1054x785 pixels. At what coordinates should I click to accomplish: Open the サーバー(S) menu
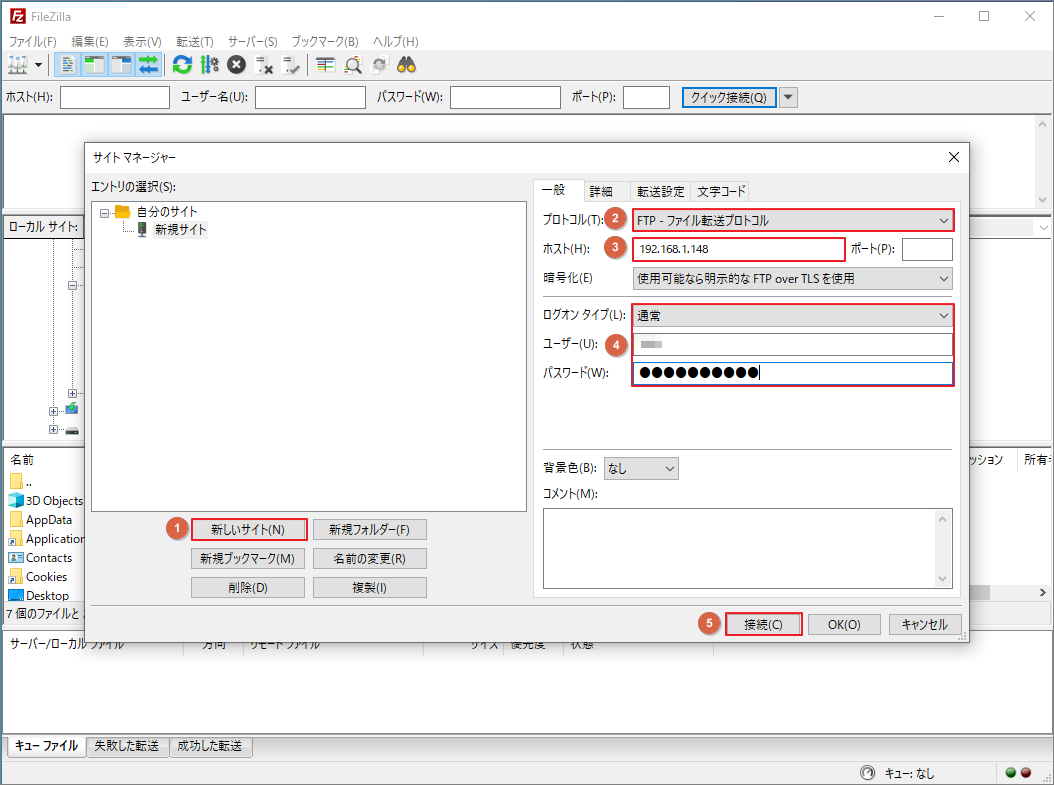tap(253, 42)
